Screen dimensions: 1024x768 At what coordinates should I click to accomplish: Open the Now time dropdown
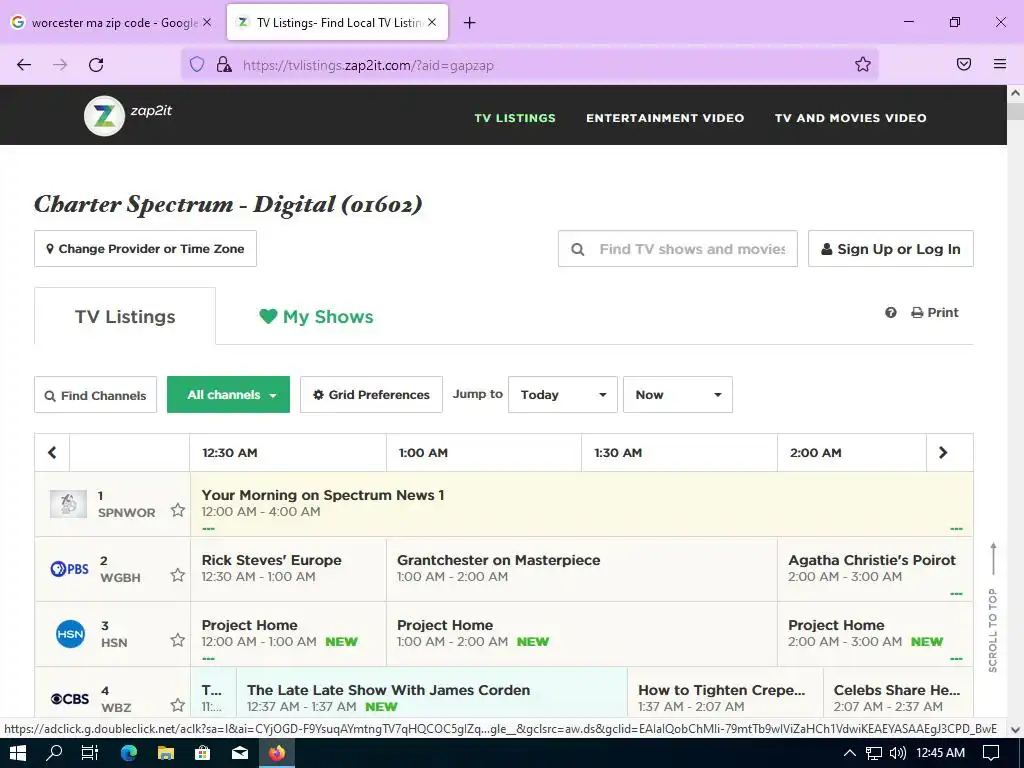678,394
